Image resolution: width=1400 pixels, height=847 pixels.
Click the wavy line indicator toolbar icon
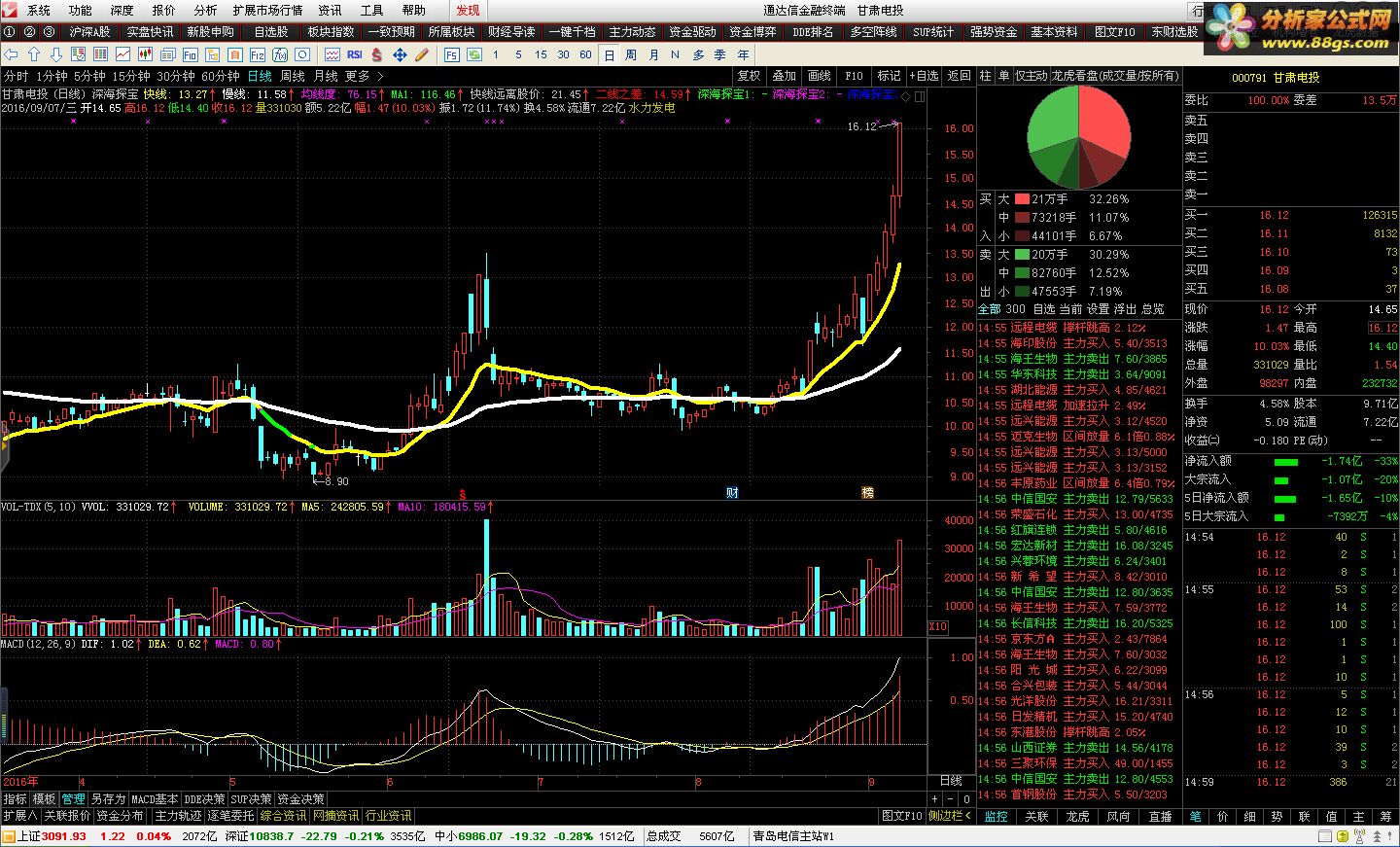click(332, 54)
